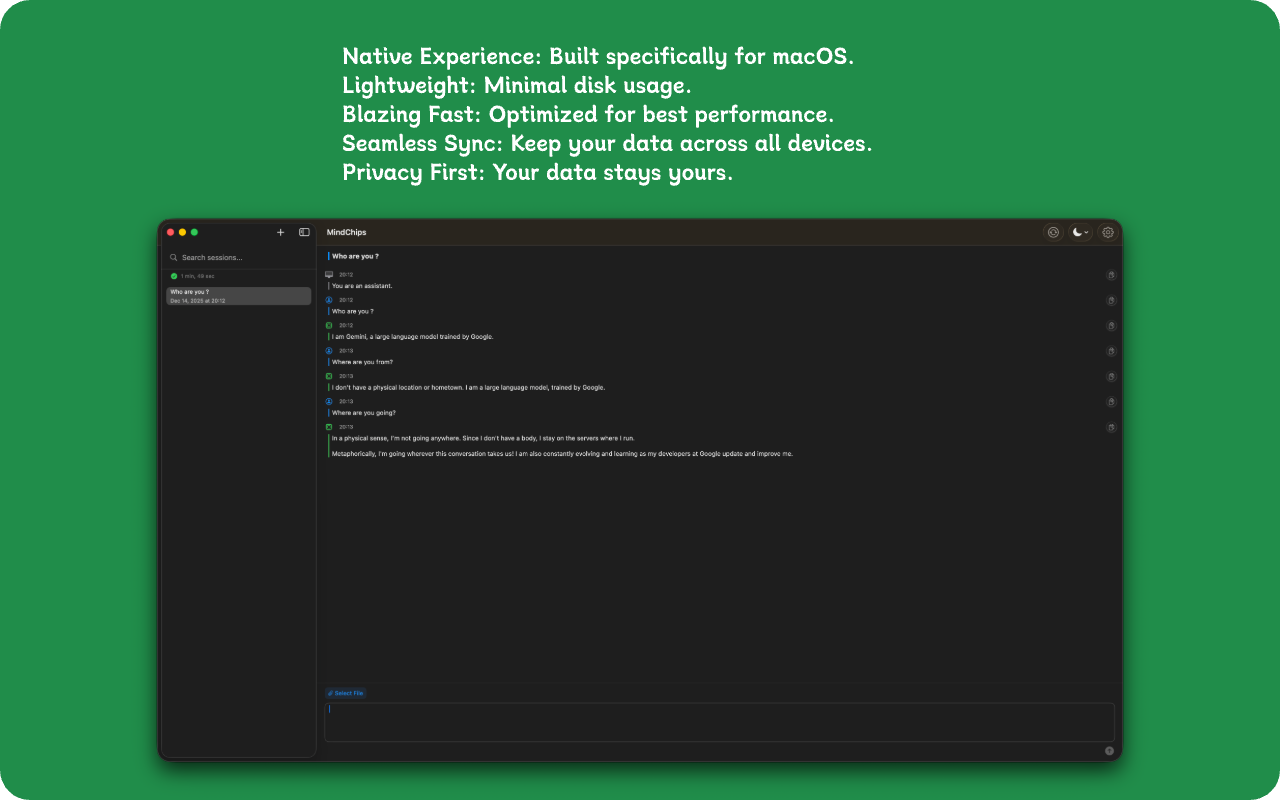Open a new chat session with the plus icon
Image resolution: width=1280 pixels, height=800 pixels.
pos(281,232)
